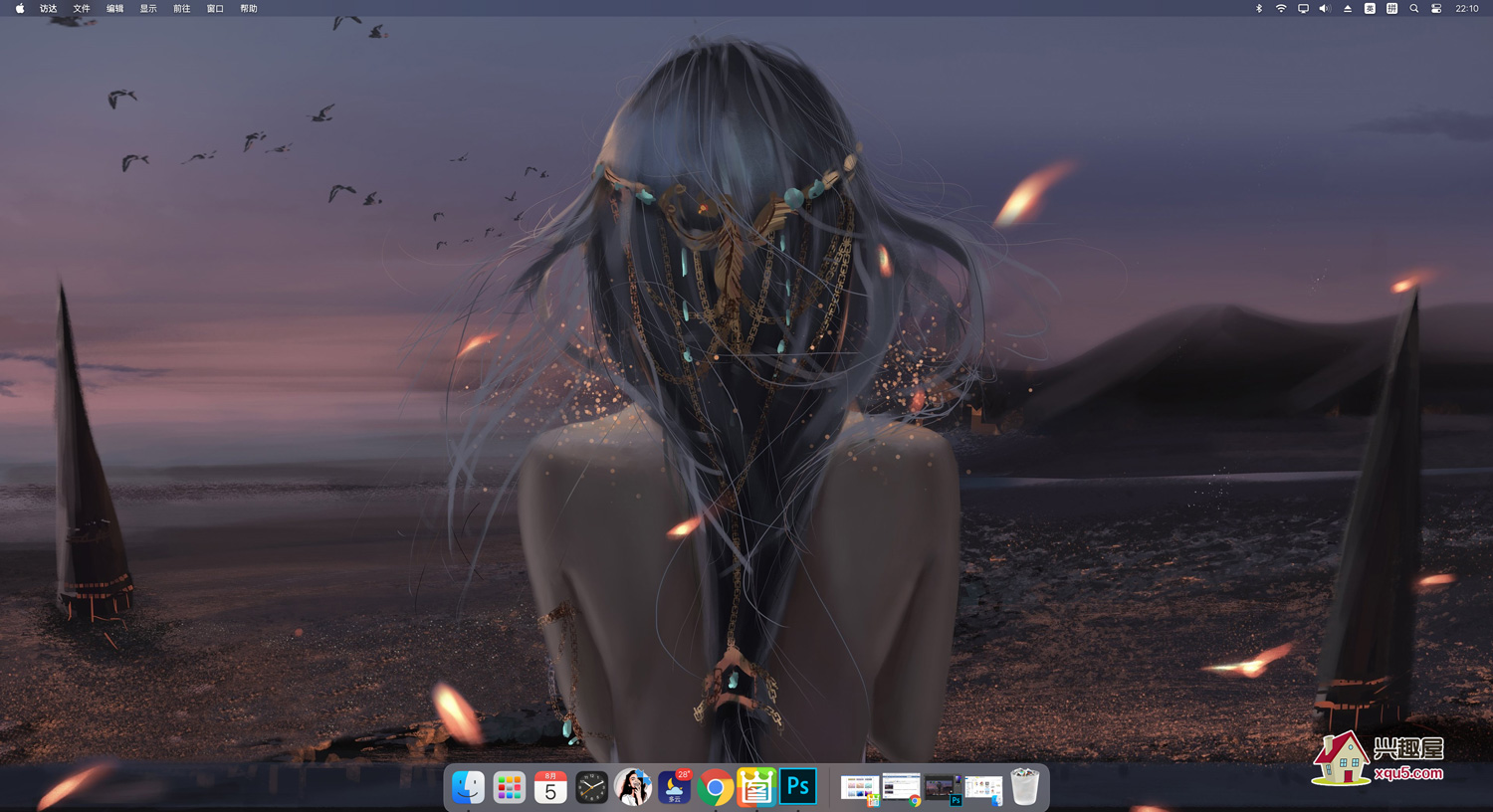The width and height of the screenshot is (1493, 812).
Task: Open the crown image viewer app
Action: 756,787
